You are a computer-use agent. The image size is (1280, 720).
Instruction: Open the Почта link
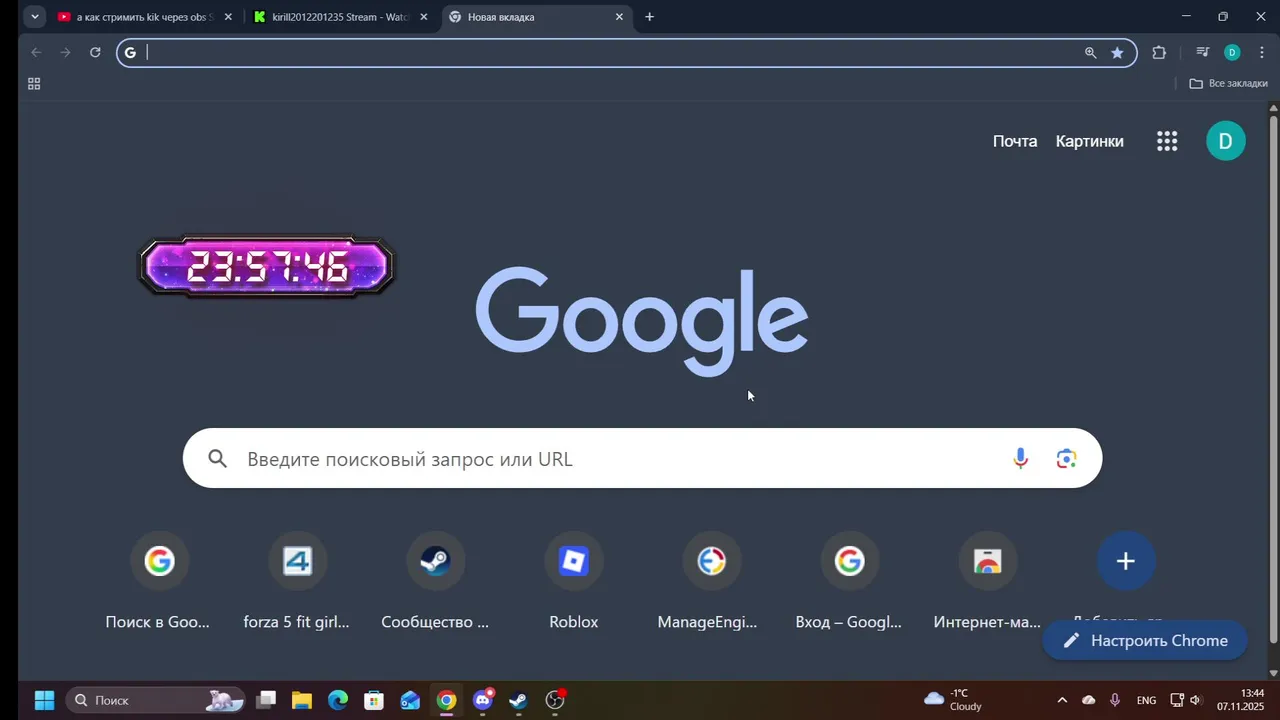pos(1015,141)
